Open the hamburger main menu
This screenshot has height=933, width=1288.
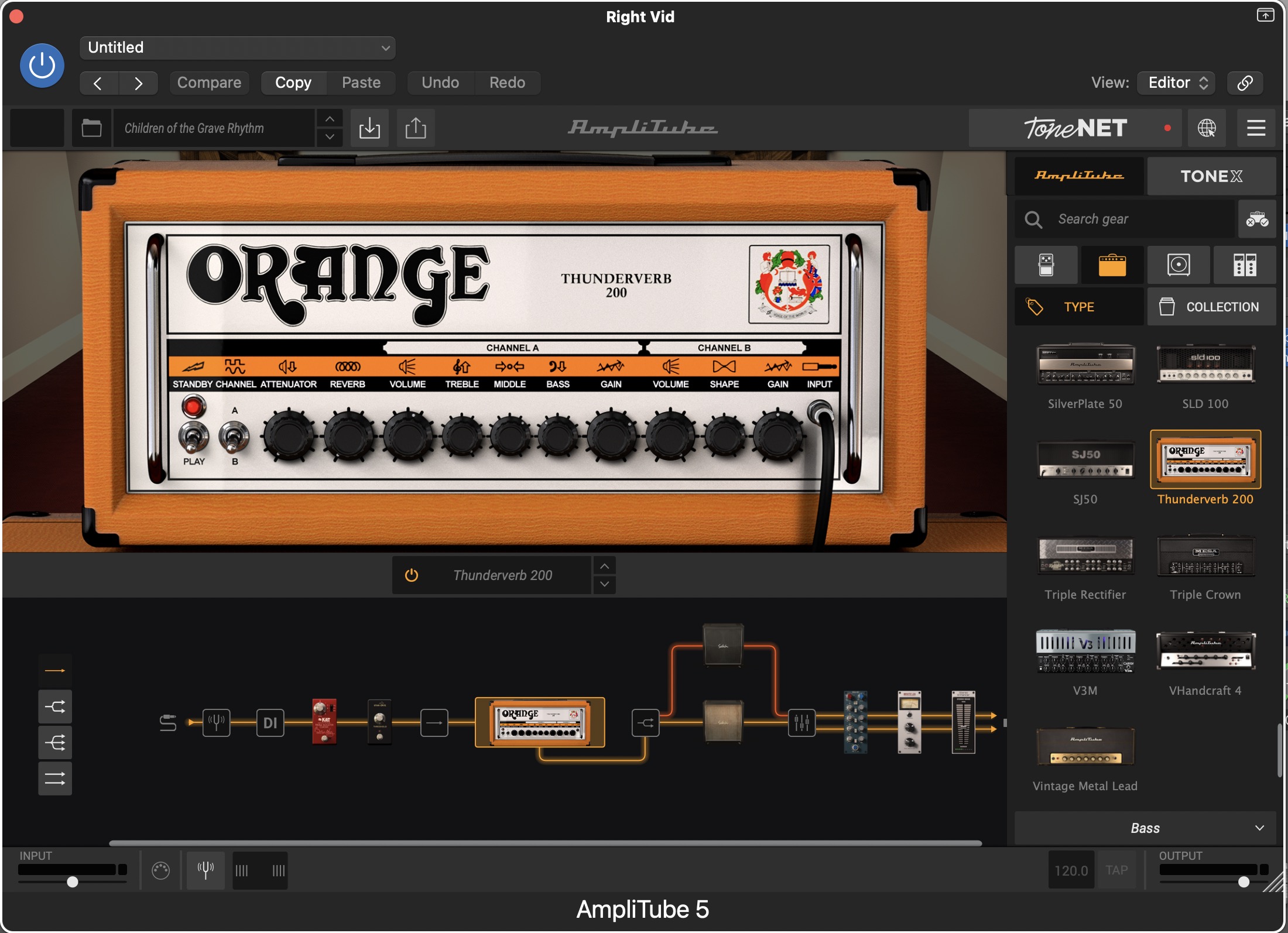coord(1256,128)
